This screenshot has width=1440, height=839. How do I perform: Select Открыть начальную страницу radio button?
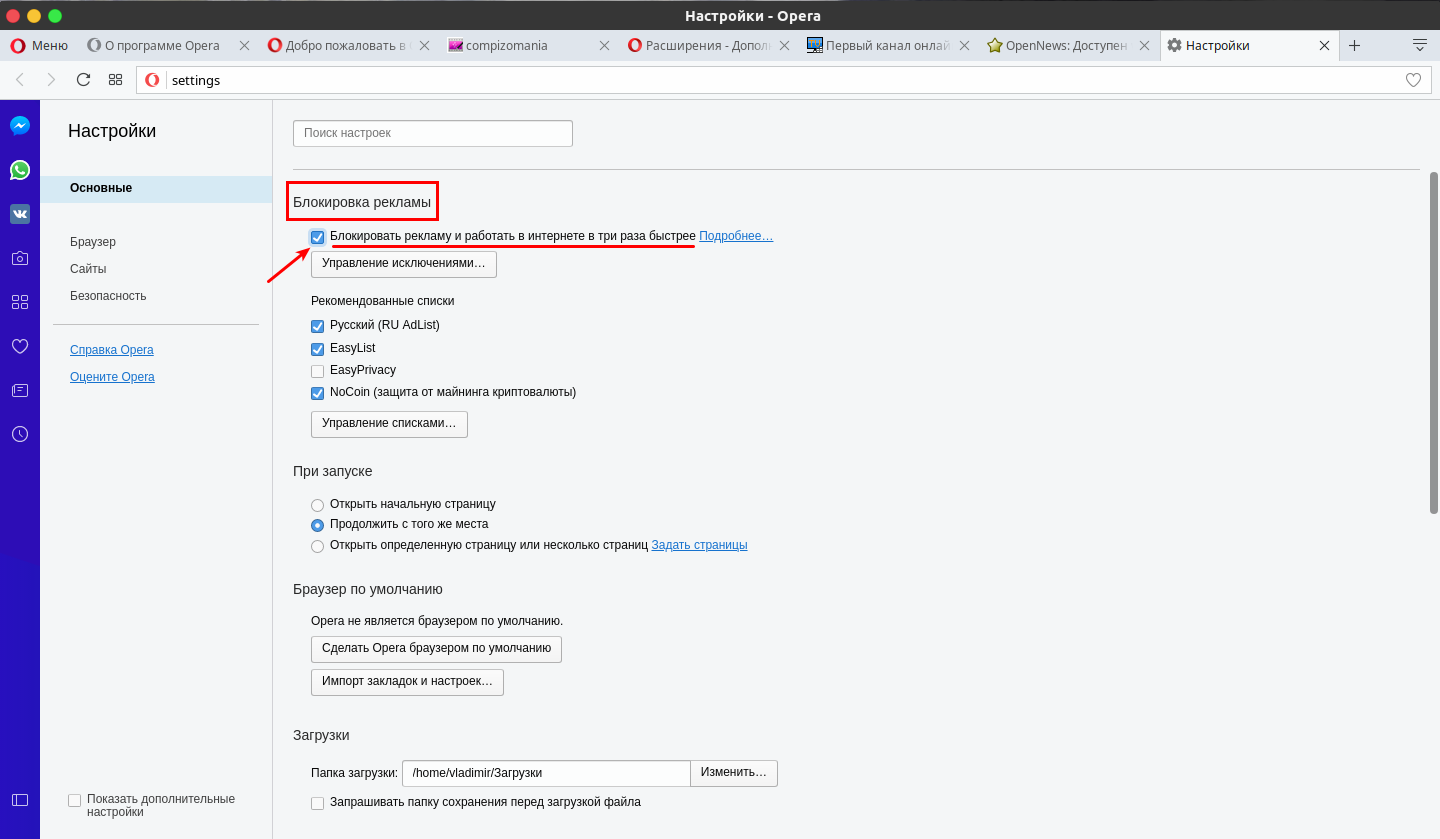[x=318, y=505]
